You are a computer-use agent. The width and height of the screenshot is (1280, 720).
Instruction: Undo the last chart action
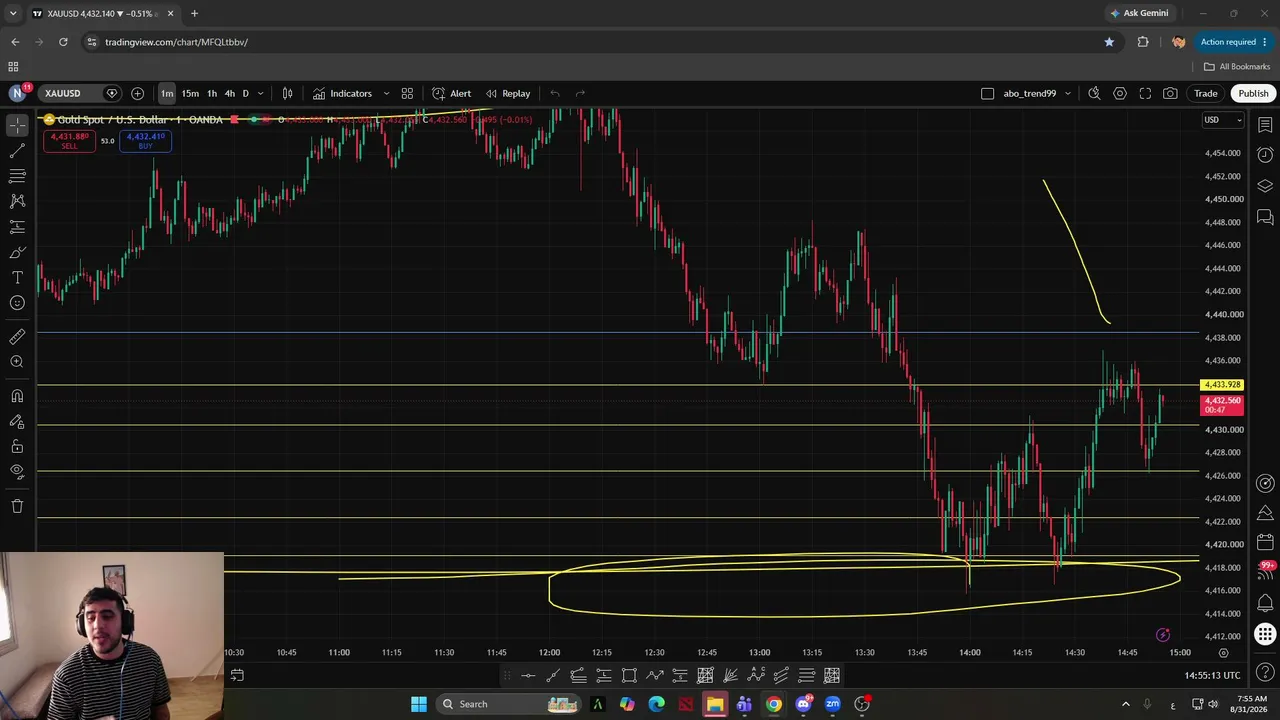point(554,93)
